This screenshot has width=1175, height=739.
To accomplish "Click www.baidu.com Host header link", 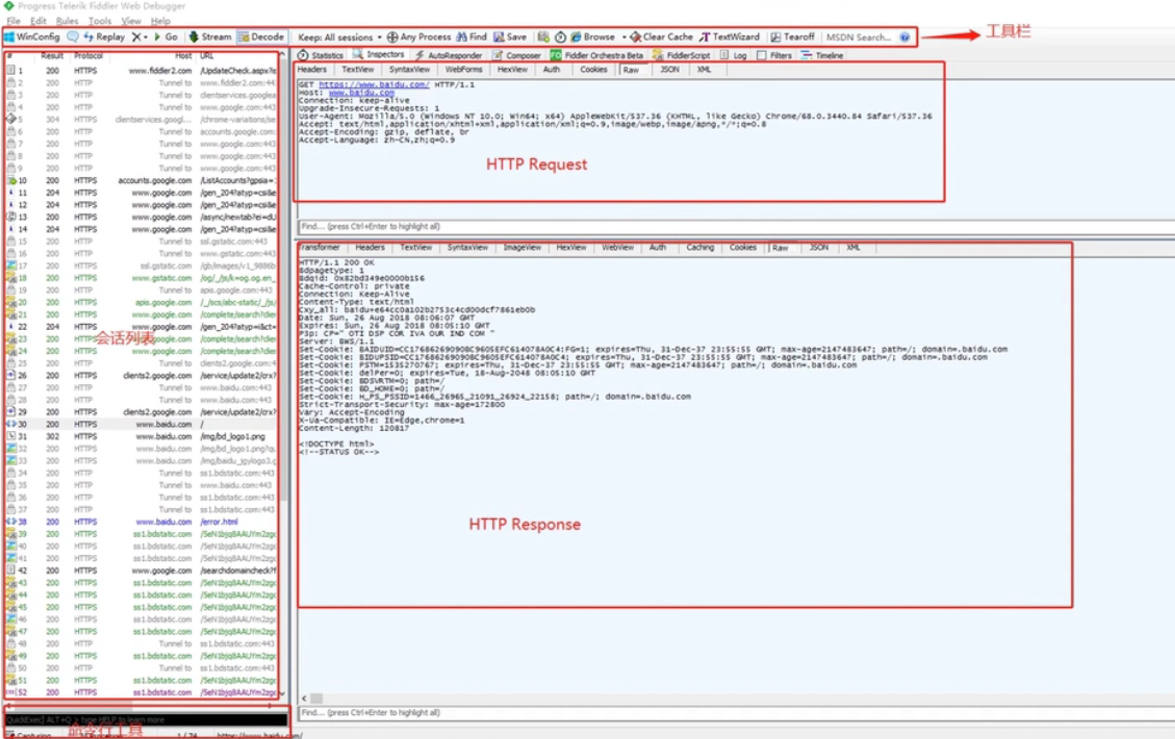I will tap(361, 93).
